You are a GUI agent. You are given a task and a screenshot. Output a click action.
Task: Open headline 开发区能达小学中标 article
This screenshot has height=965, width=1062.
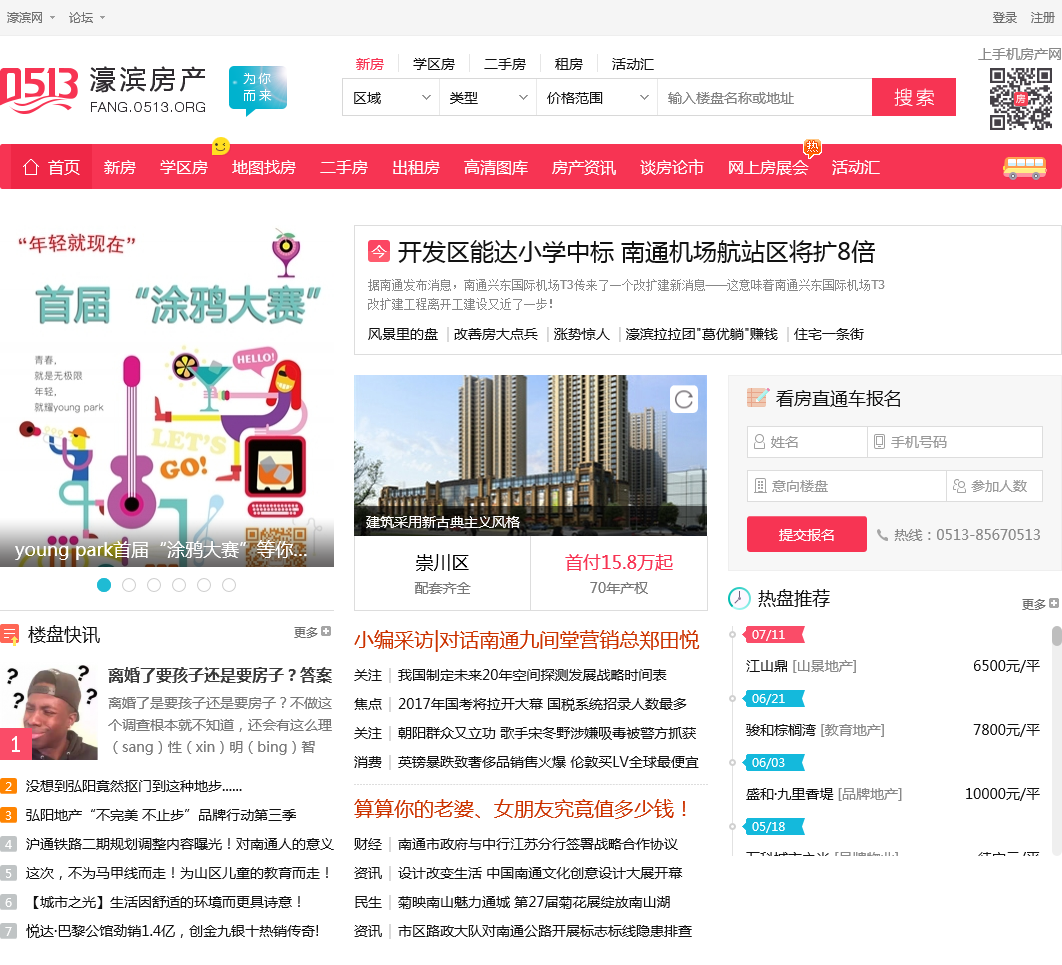tap(636, 252)
